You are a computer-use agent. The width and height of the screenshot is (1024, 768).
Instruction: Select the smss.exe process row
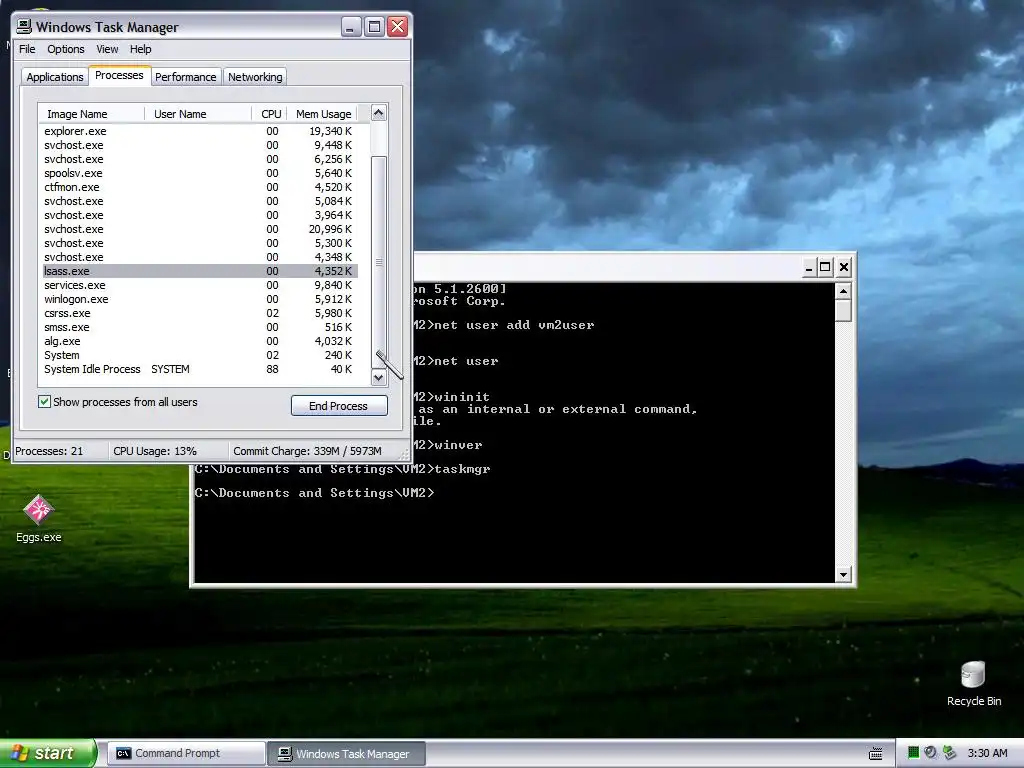[x=200, y=327]
